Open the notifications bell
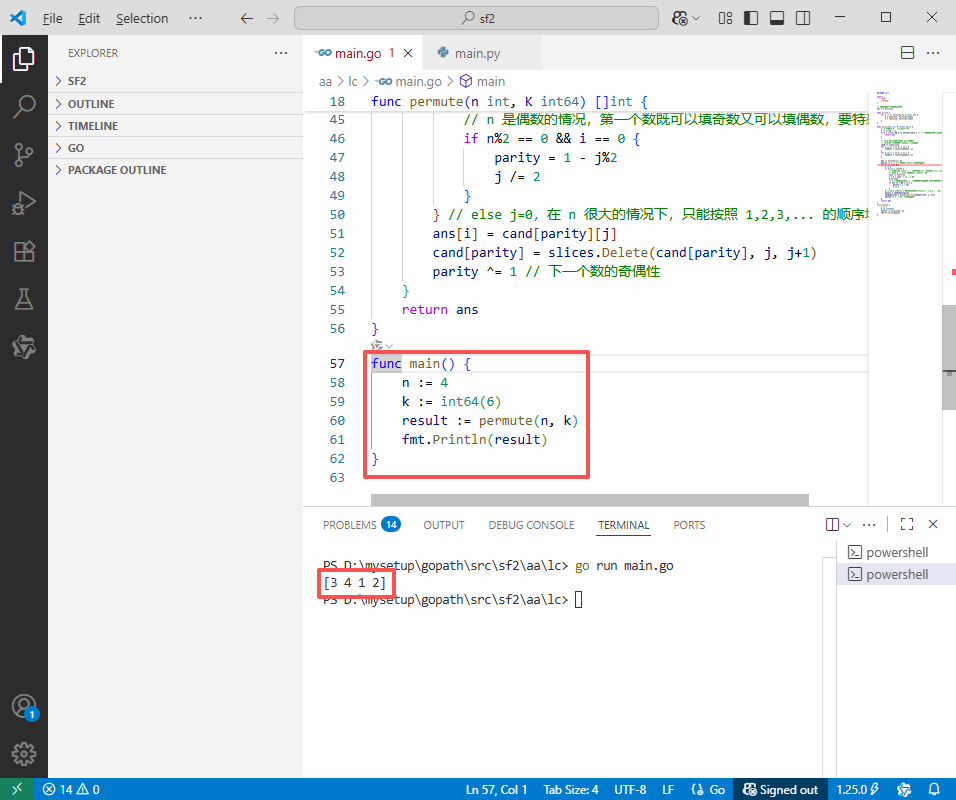 933,789
